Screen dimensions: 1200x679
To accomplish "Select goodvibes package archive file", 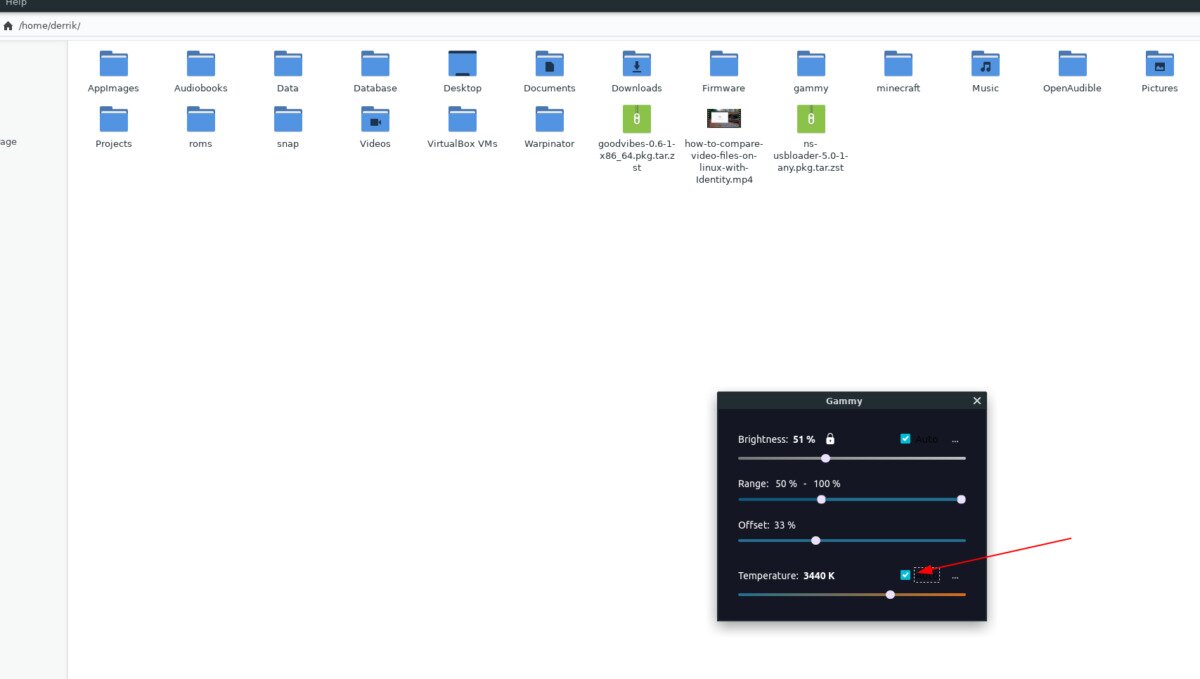I will pyautogui.click(x=636, y=119).
